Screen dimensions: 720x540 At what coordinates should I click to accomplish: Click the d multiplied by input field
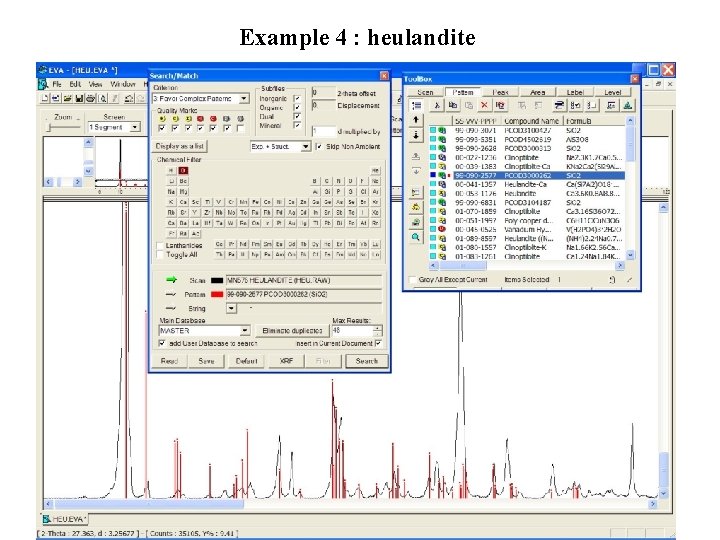coord(324,131)
